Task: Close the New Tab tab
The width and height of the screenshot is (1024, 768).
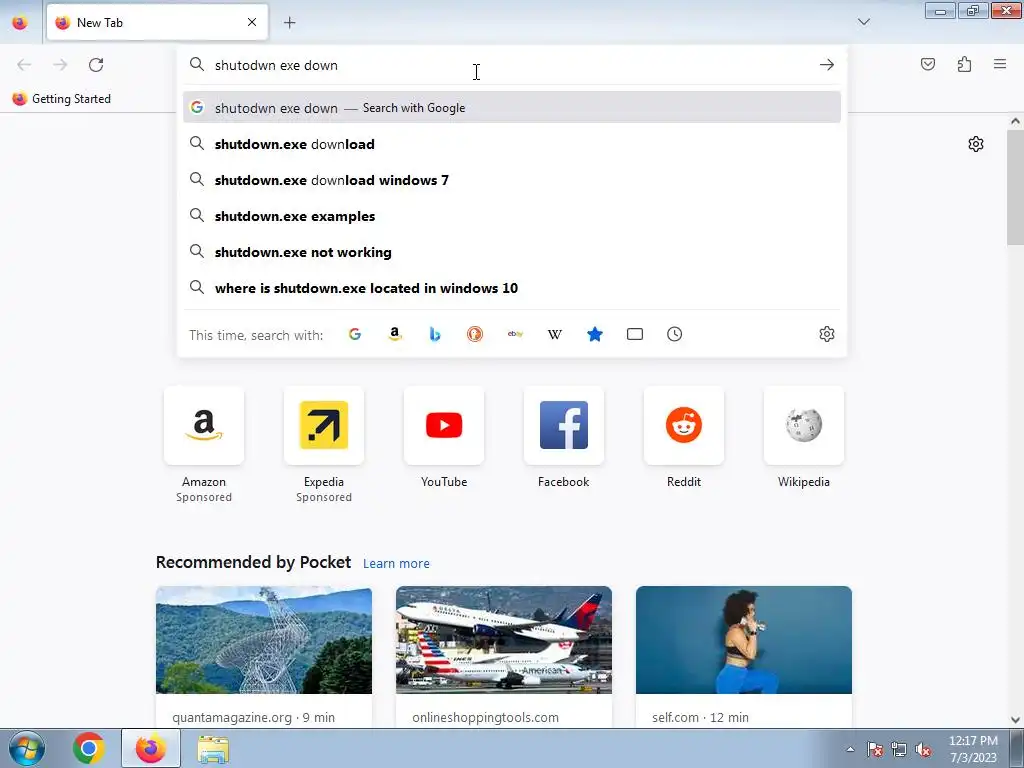Action: click(252, 22)
